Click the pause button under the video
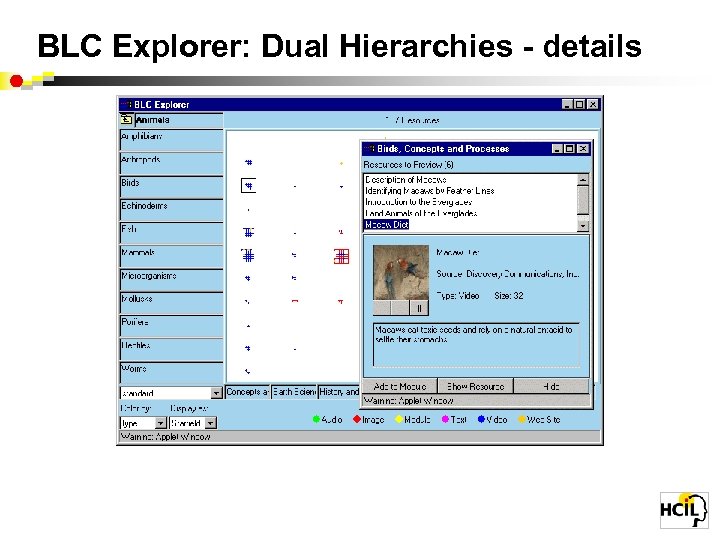Viewport: 720px width, 540px height. pos(419,308)
